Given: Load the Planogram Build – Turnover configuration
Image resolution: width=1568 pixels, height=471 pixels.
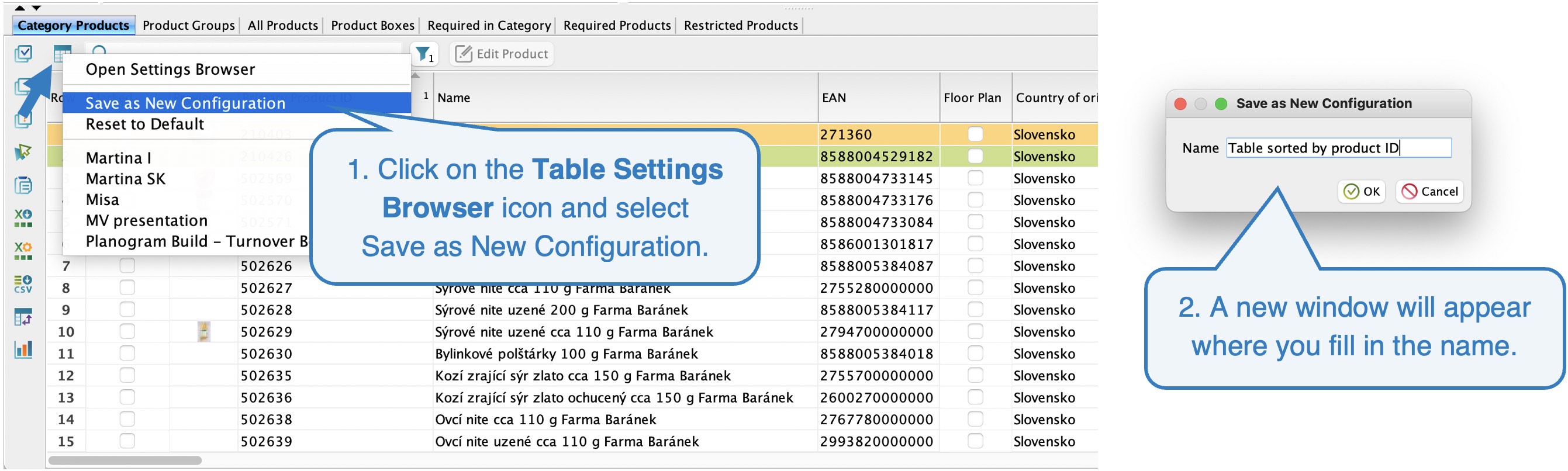Looking at the screenshot, I should click(196, 241).
